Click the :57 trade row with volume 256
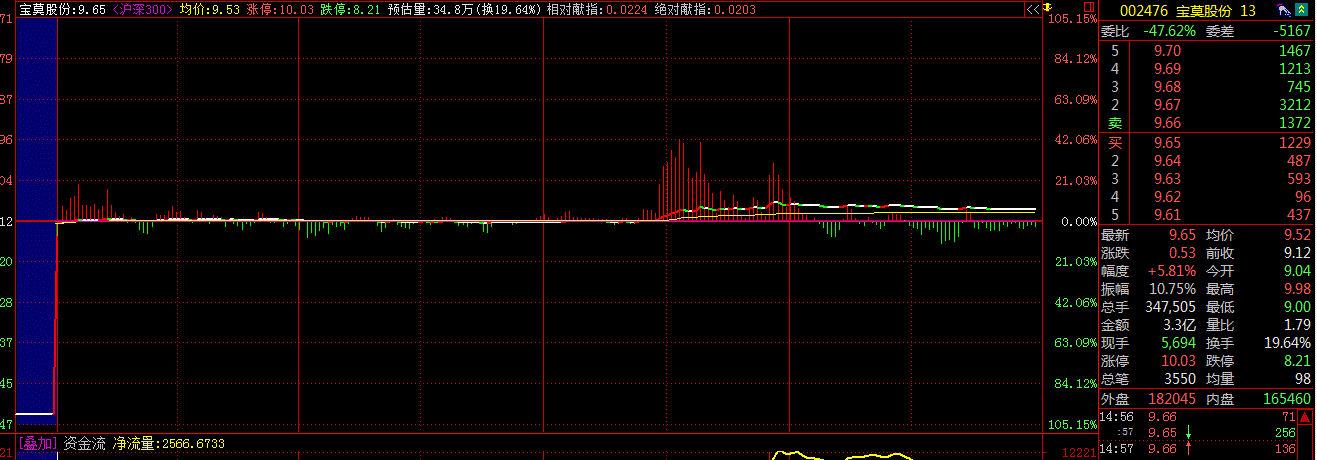This screenshot has height=460, width=1317. (x=1198, y=432)
